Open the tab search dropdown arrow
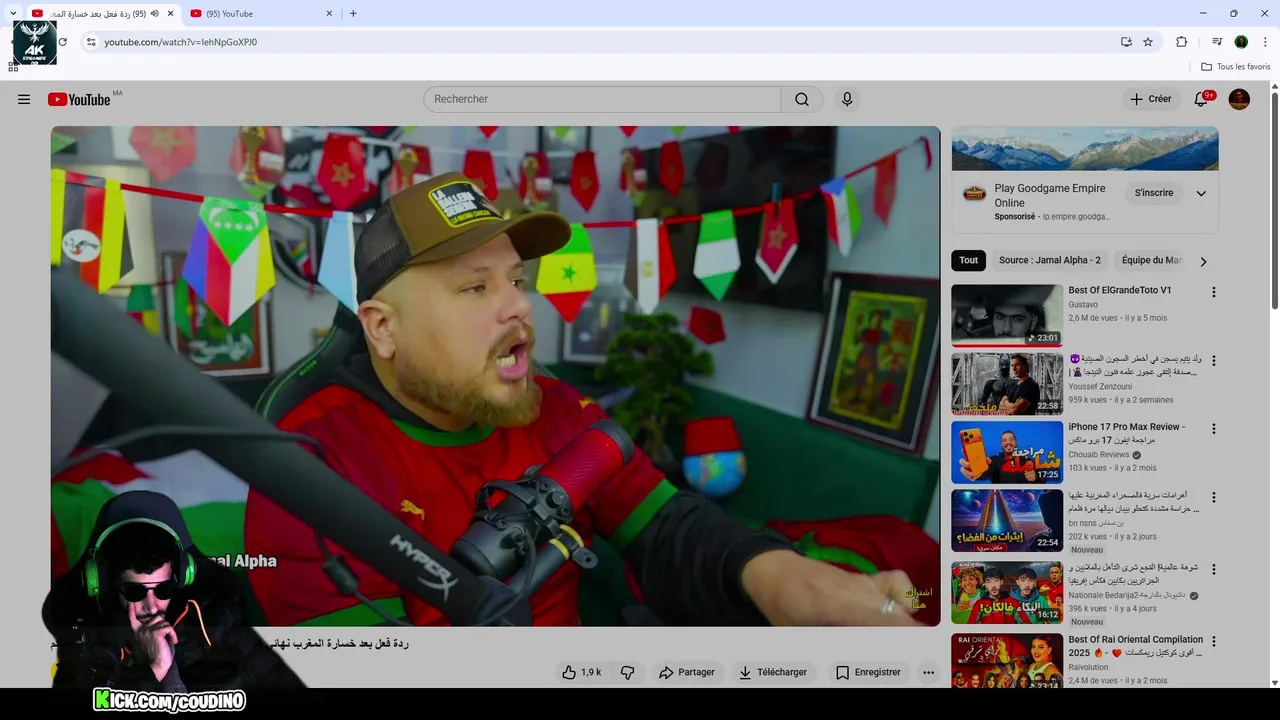 (x=13, y=13)
